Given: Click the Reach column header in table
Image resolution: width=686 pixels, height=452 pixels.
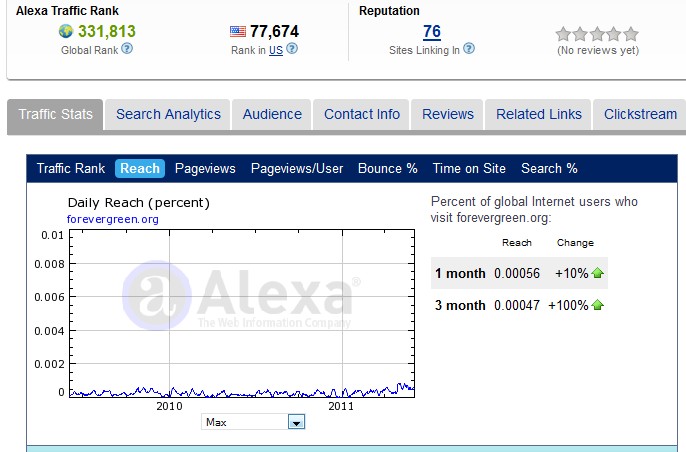Looking at the screenshot, I should tap(517, 243).
